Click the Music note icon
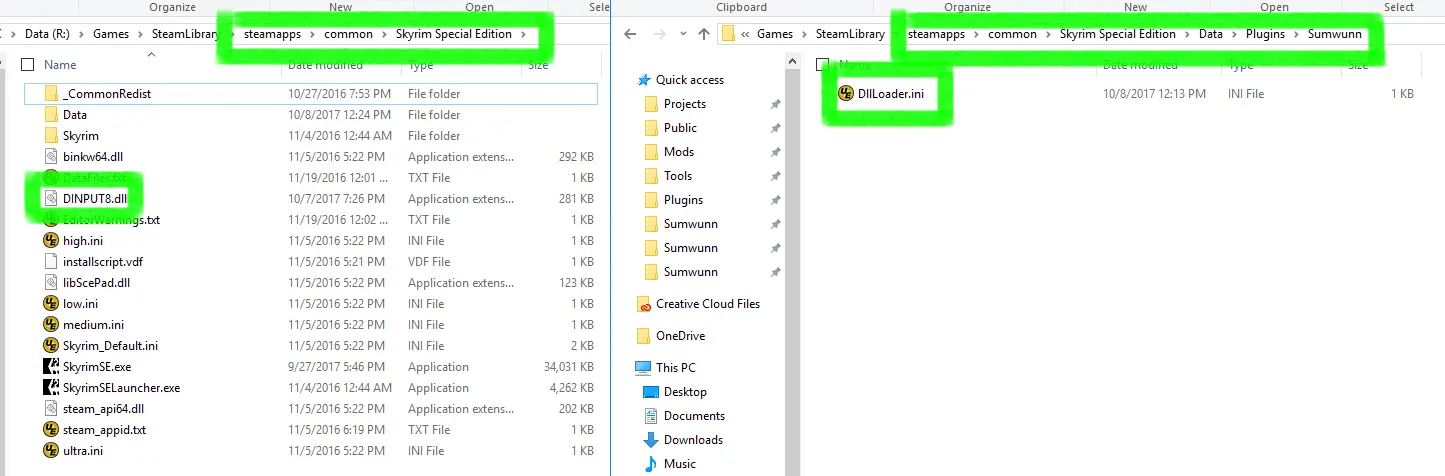 coord(651,464)
